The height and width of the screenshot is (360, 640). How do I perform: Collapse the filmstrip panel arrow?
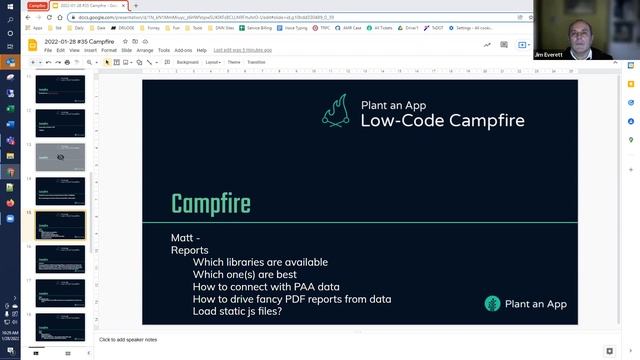(x=89, y=353)
